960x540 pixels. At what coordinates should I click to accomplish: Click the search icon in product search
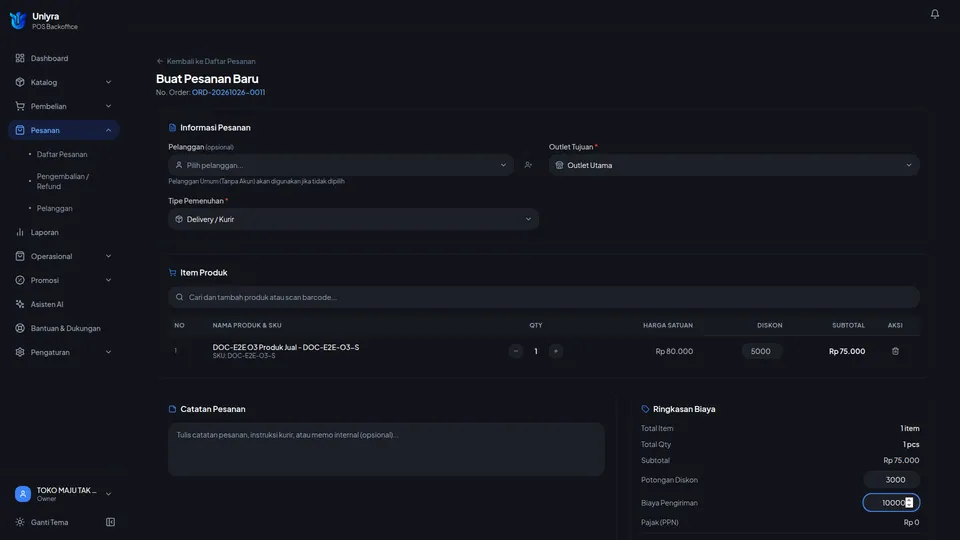tap(179, 297)
